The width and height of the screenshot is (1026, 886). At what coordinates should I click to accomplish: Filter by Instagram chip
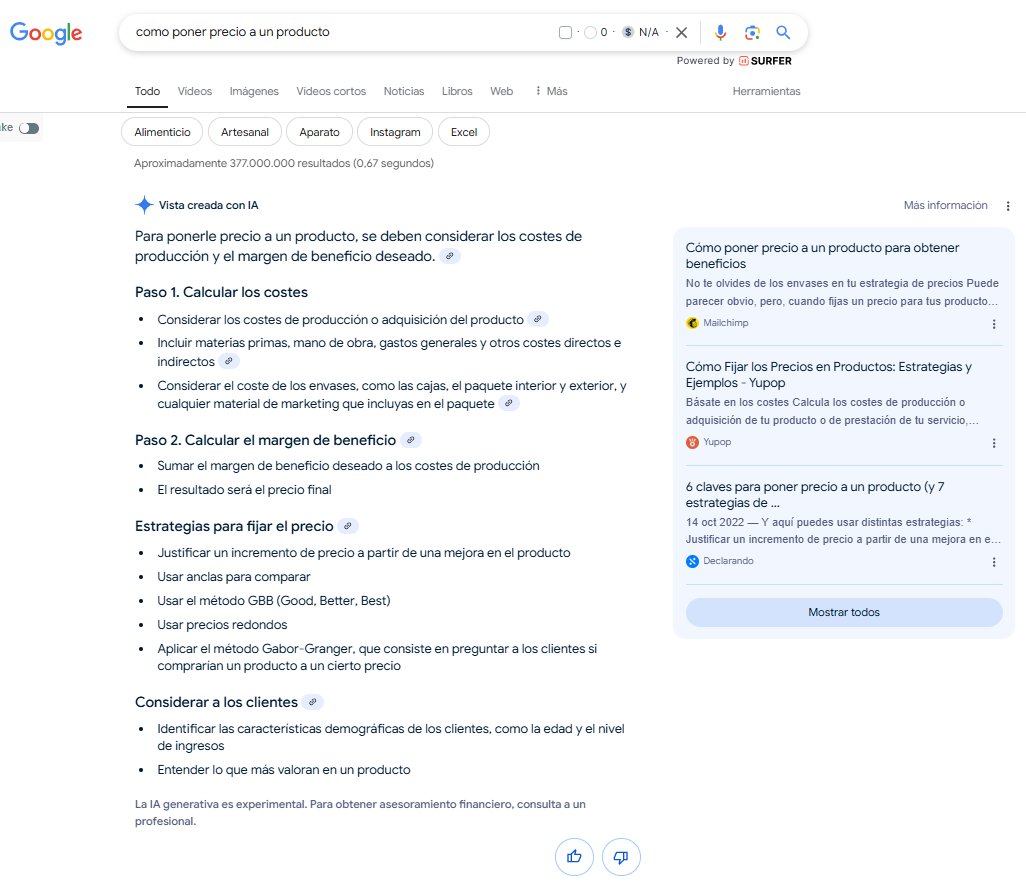click(x=395, y=132)
